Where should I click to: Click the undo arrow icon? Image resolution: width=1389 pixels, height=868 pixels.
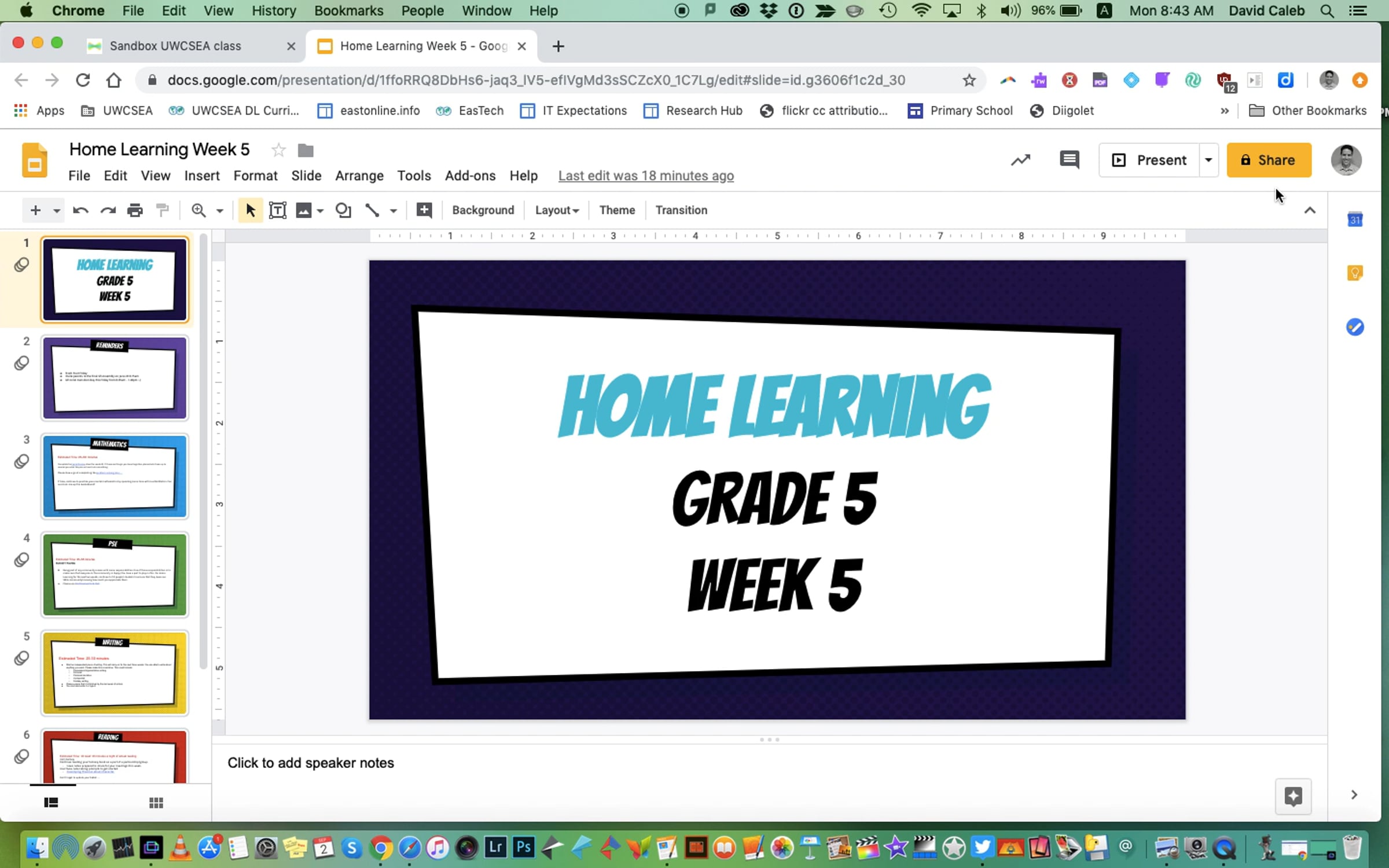80,210
